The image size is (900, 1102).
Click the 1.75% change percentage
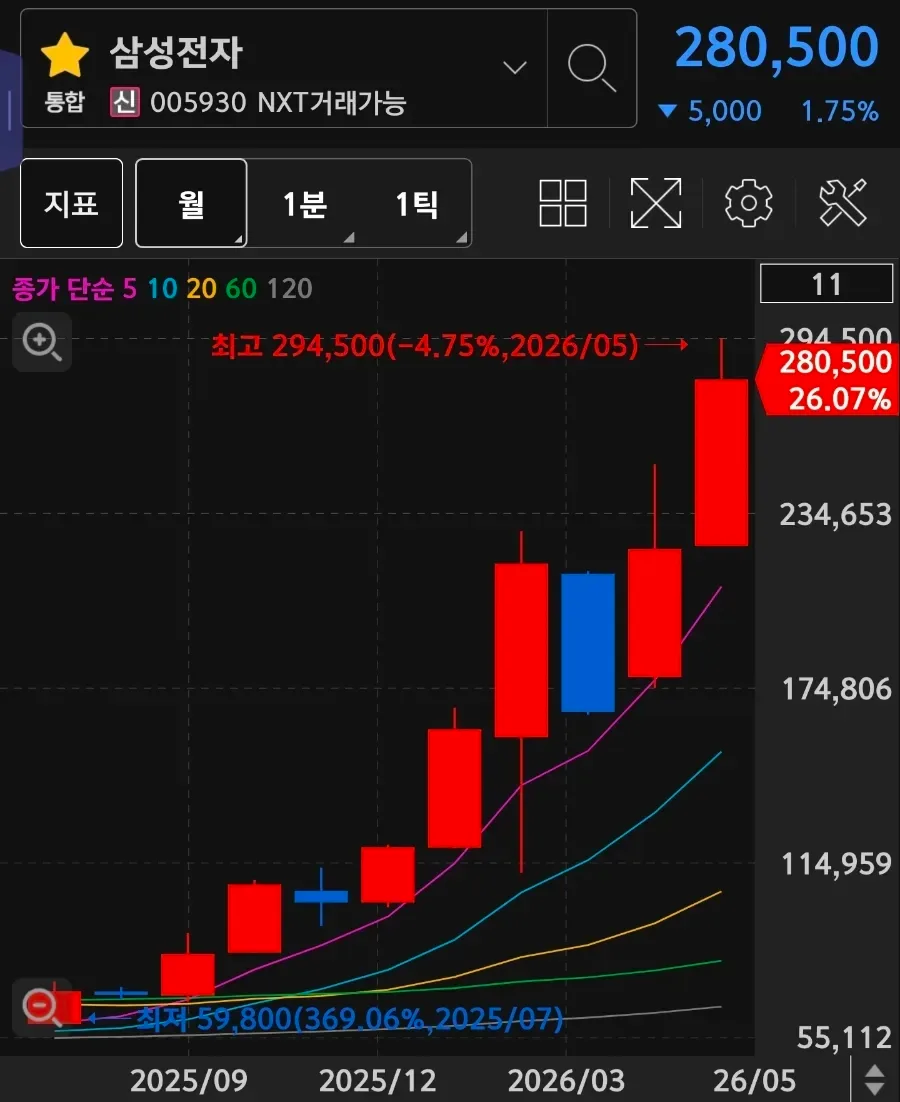pyautogui.click(x=840, y=111)
